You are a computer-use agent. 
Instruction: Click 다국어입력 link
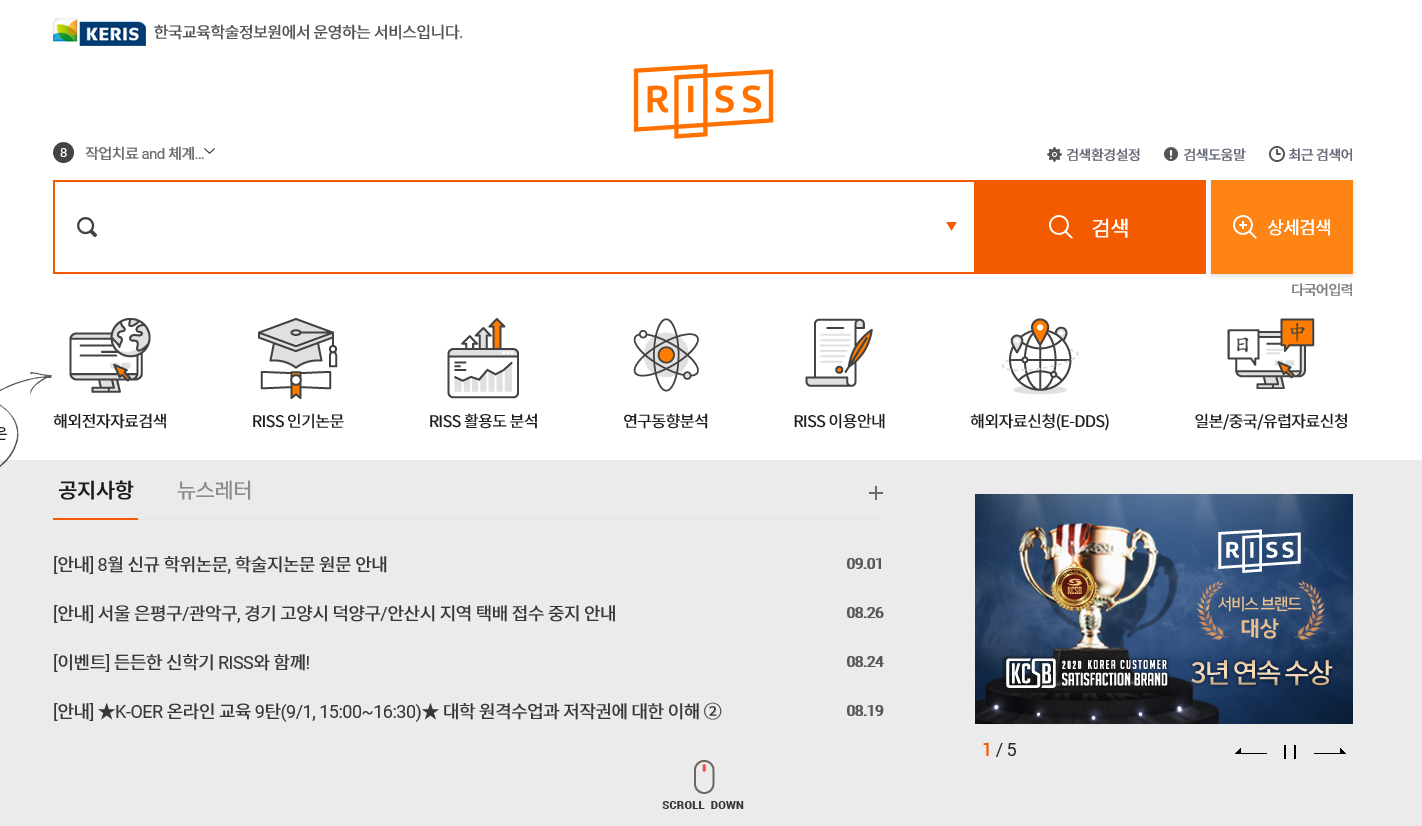(x=1321, y=290)
